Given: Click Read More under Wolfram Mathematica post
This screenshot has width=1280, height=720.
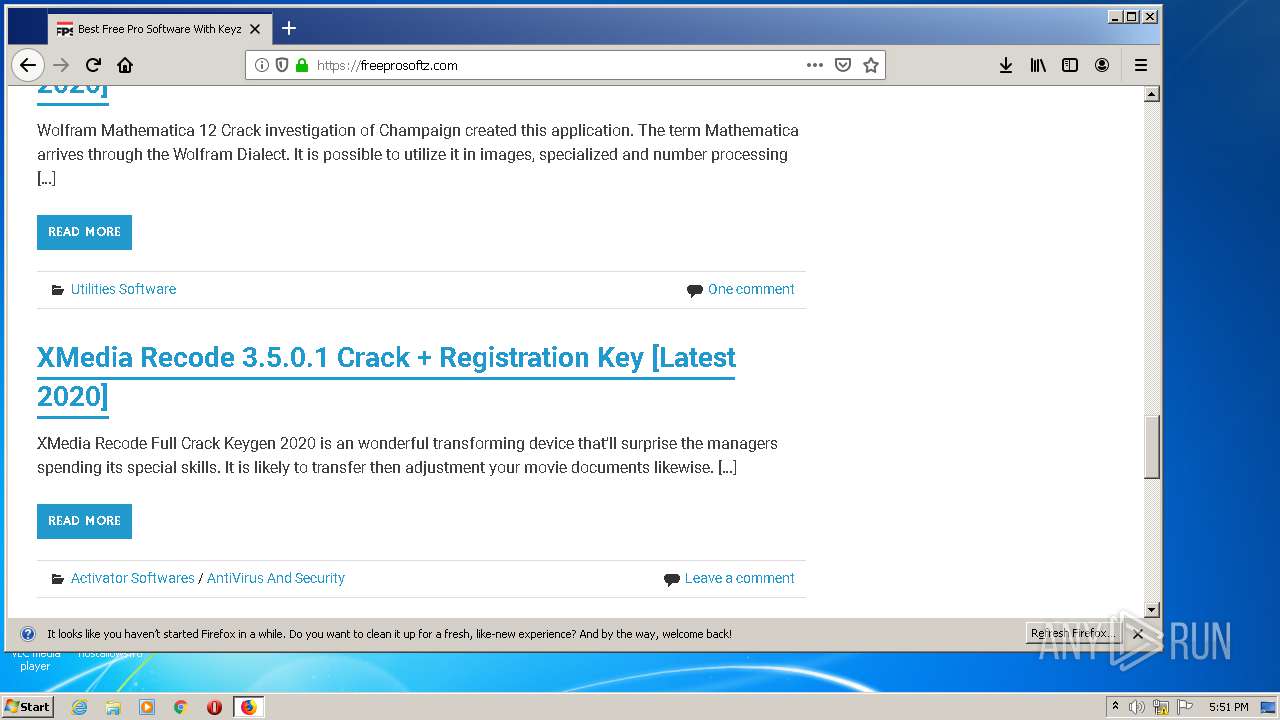Looking at the screenshot, I should click(84, 232).
